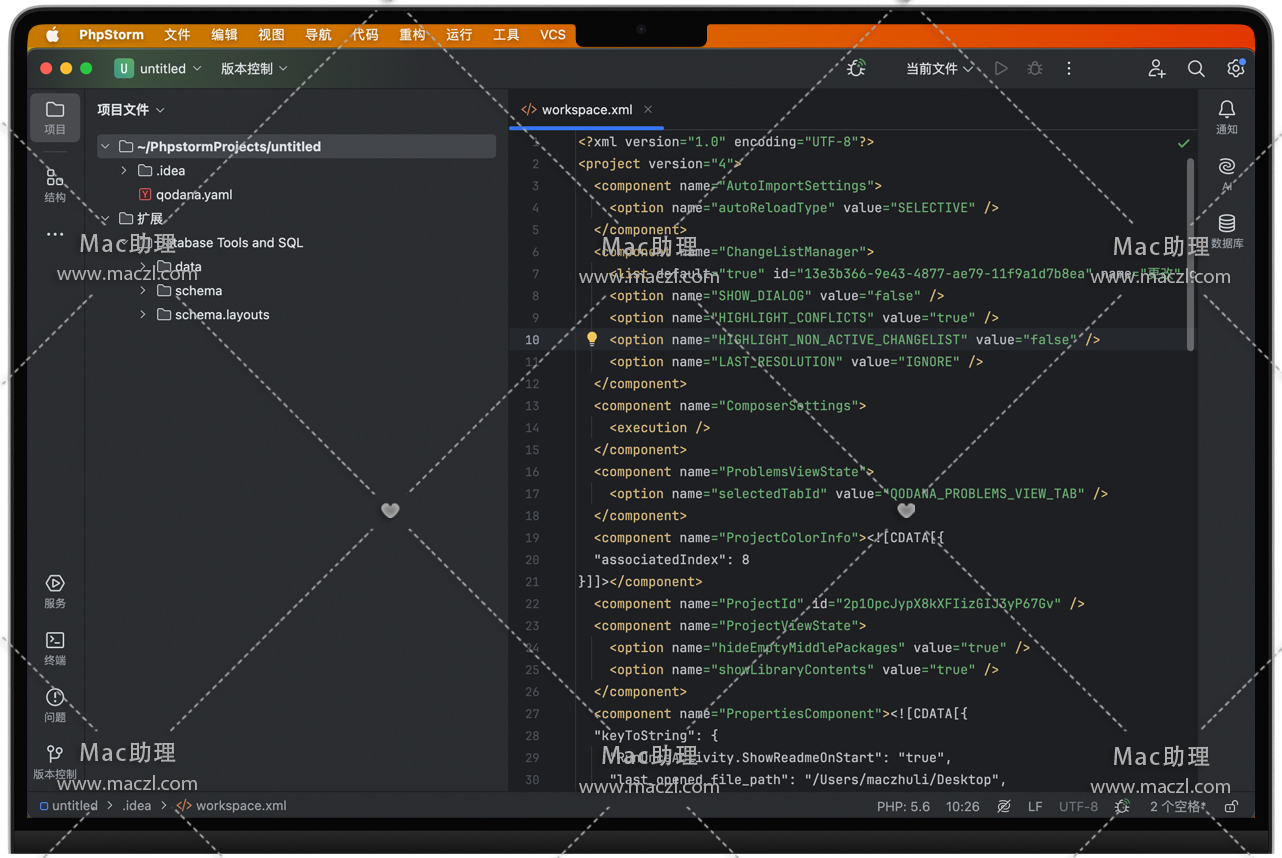Toggle the read-only lock icon in status bar
1282x858 pixels.
1232,806
